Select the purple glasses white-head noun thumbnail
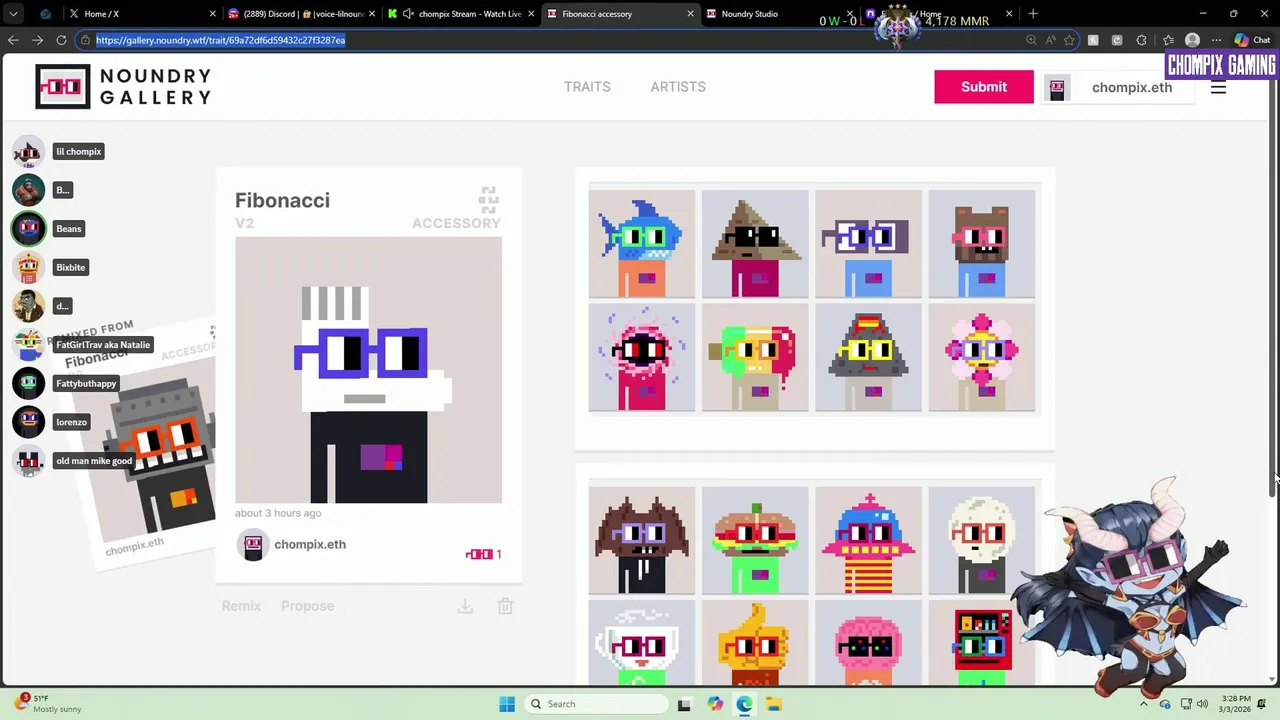Image resolution: width=1280 pixels, height=720 pixels. pyautogui.click(x=868, y=244)
